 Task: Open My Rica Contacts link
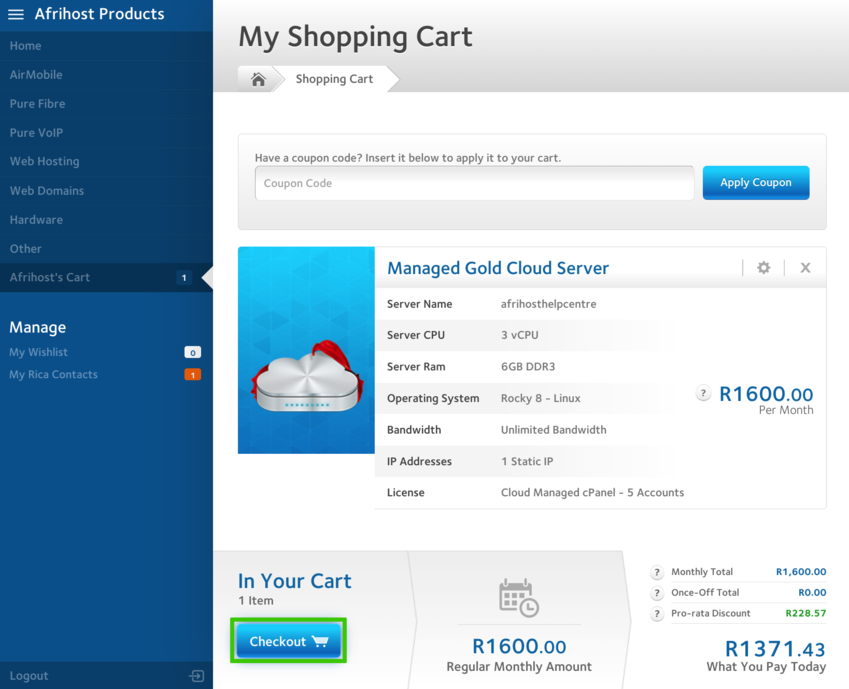tap(53, 375)
